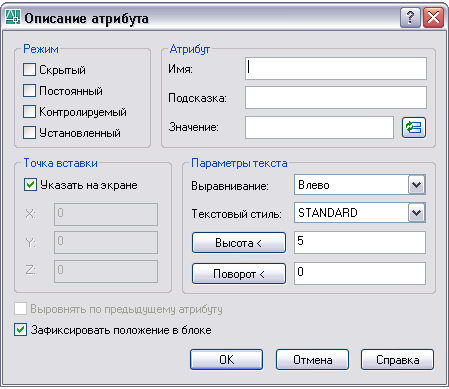
Task: Click the insert field icon next to Значение
Action: 414,127
